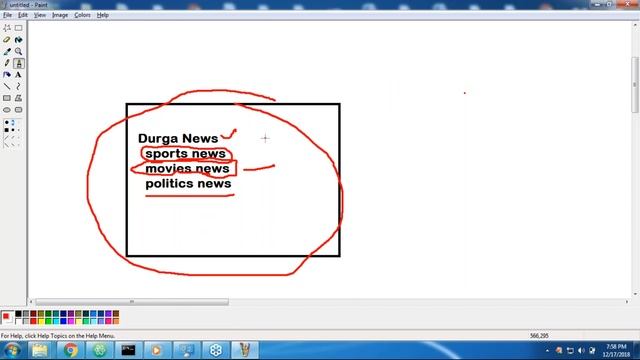
Task: Open the volume control in system tray
Action: coord(581,351)
